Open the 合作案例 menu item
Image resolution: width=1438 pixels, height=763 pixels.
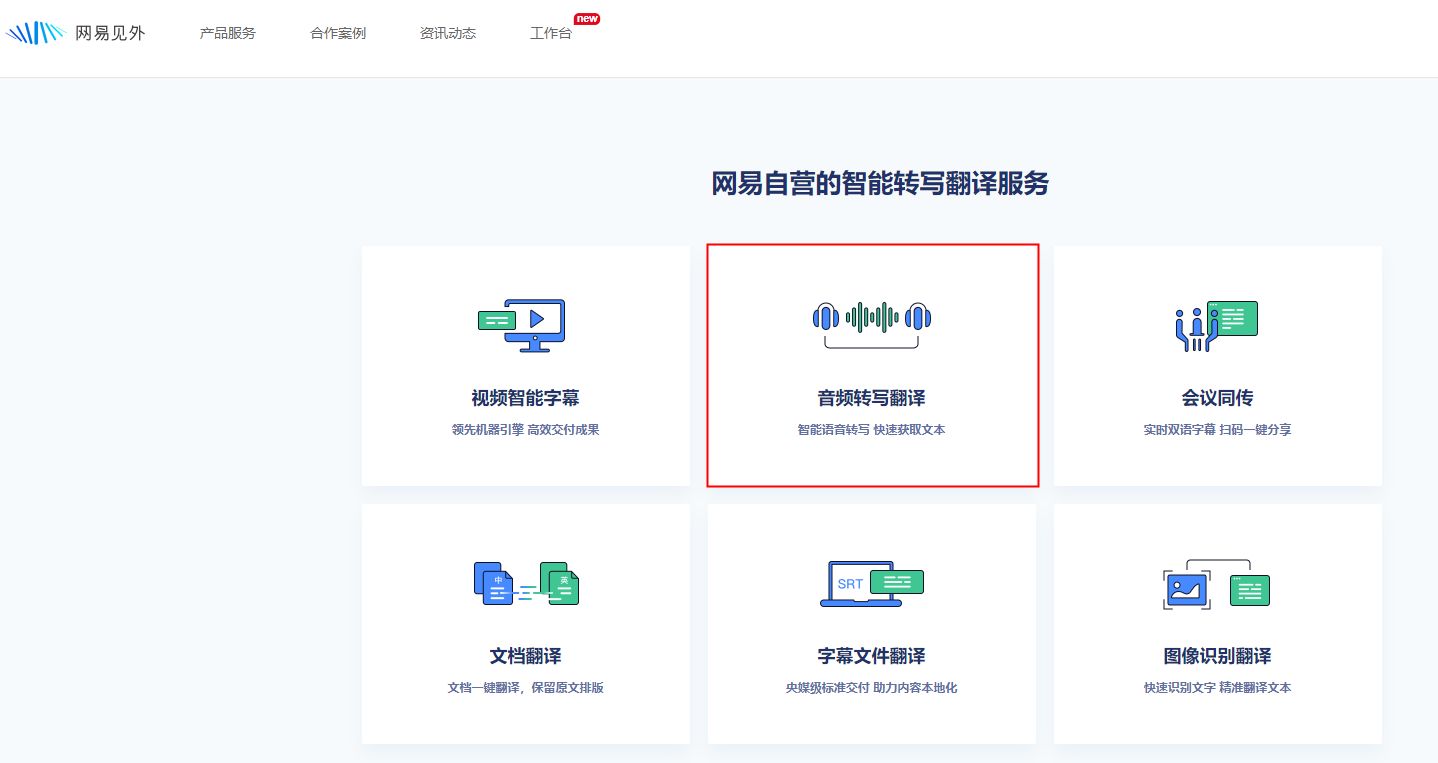click(x=338, y=33)
